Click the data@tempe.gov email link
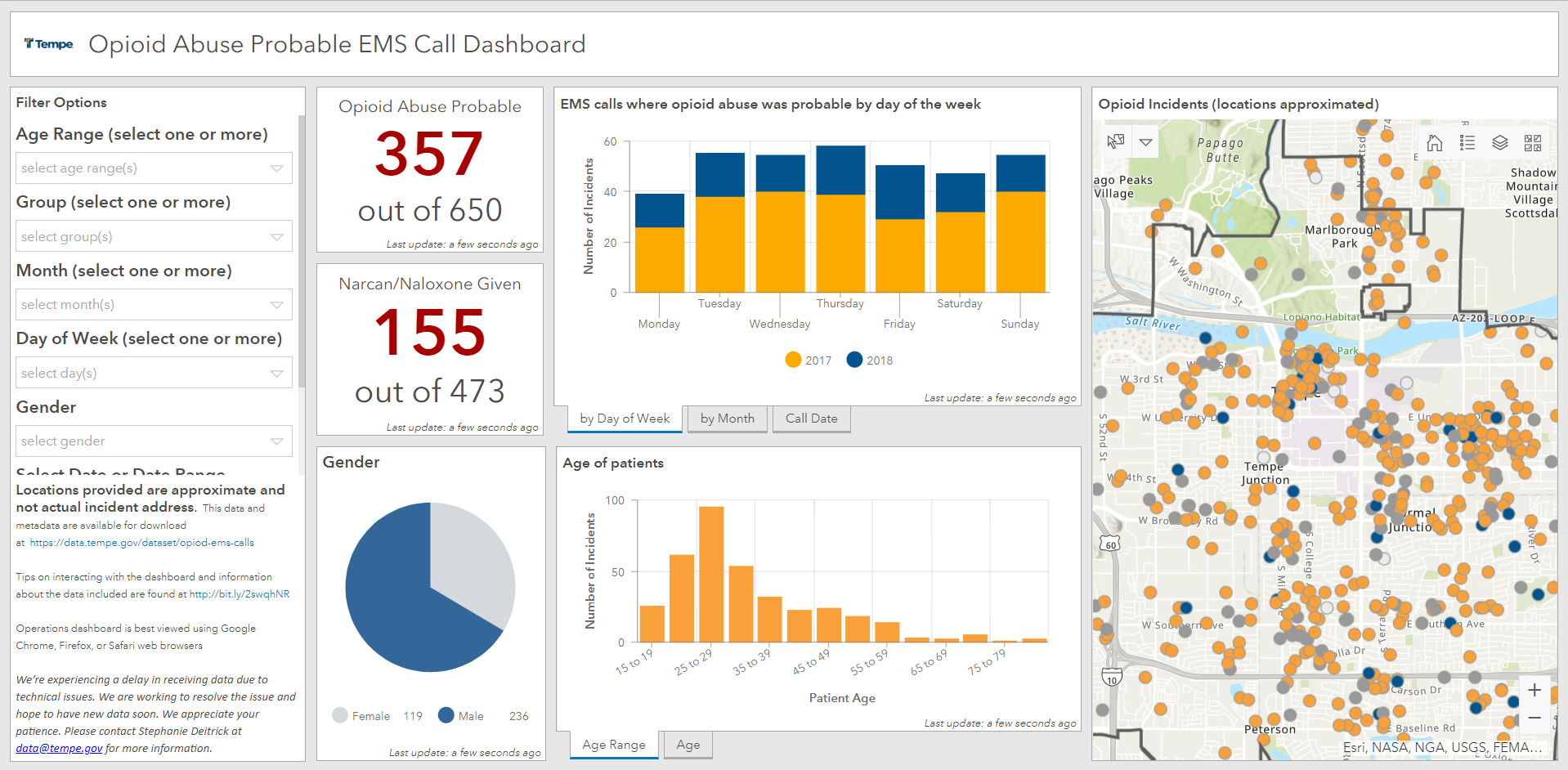This screenshot has width=1568, height=770. (x=59, y=749)
